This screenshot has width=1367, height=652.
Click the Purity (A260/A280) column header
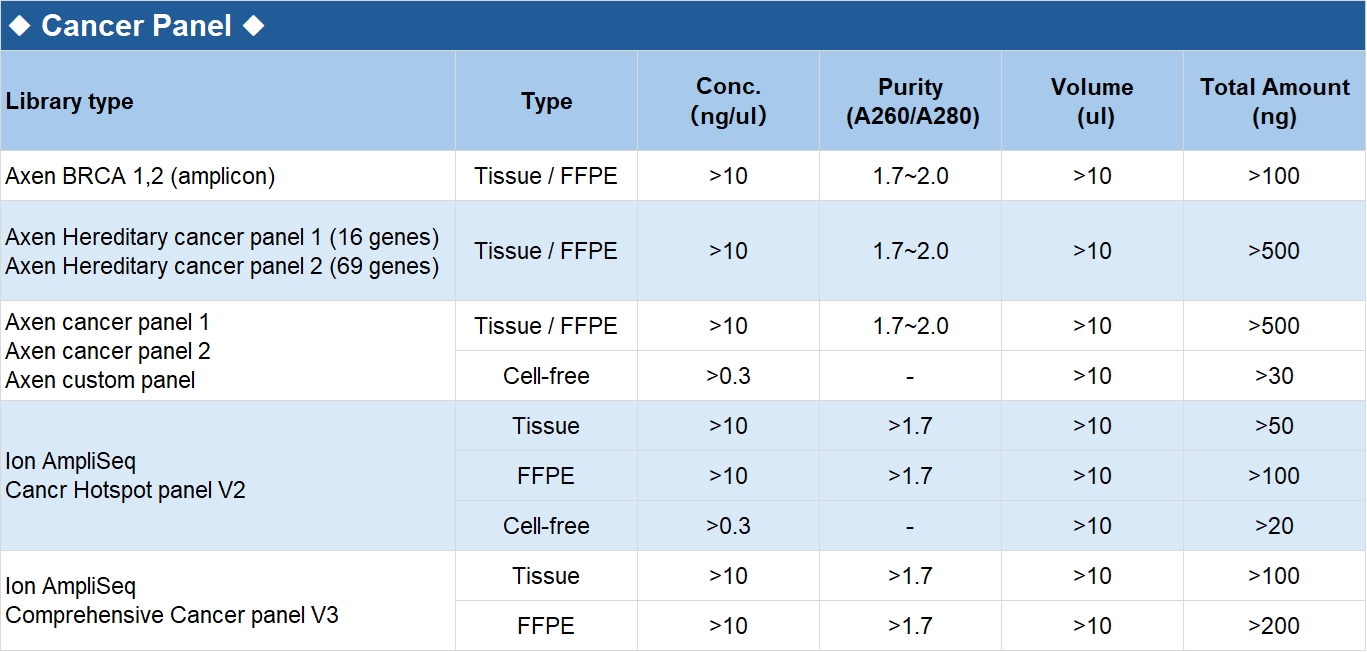(910, 102)
